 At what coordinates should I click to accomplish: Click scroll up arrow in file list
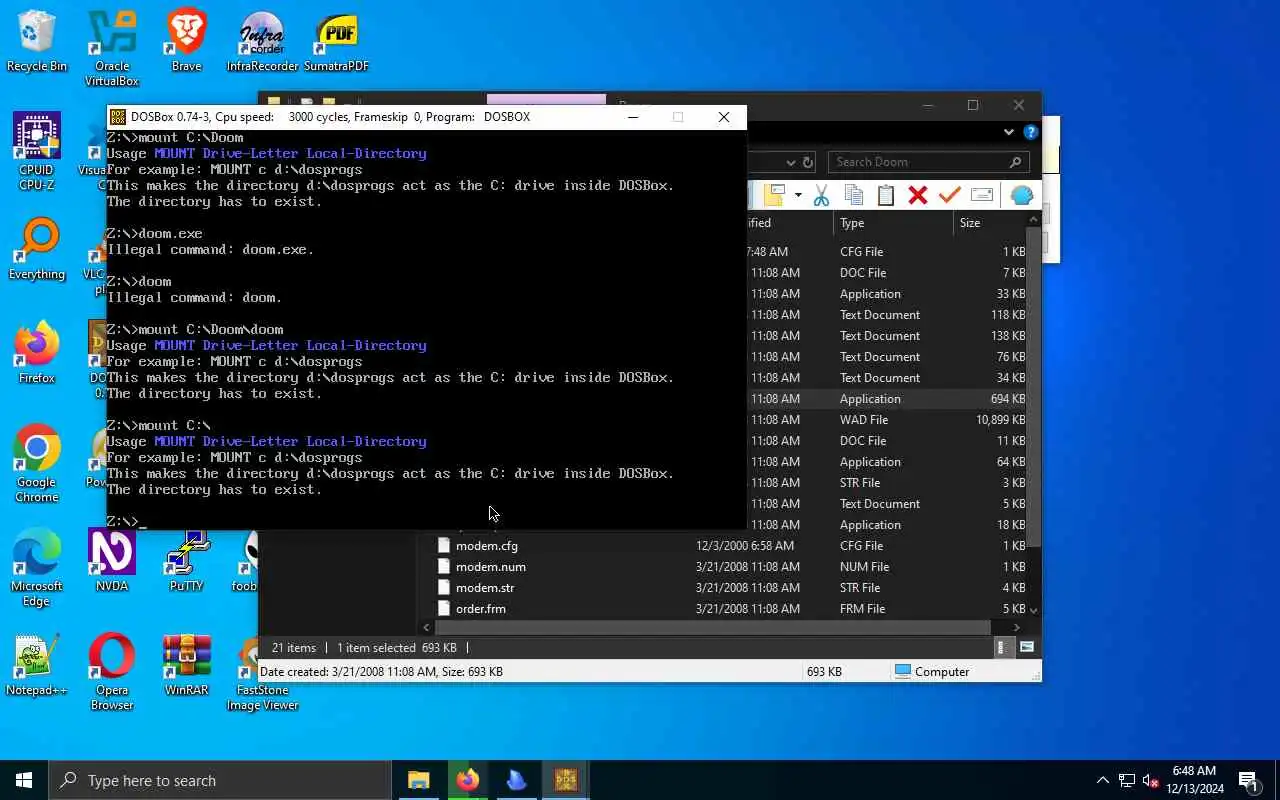[1034, 219]
